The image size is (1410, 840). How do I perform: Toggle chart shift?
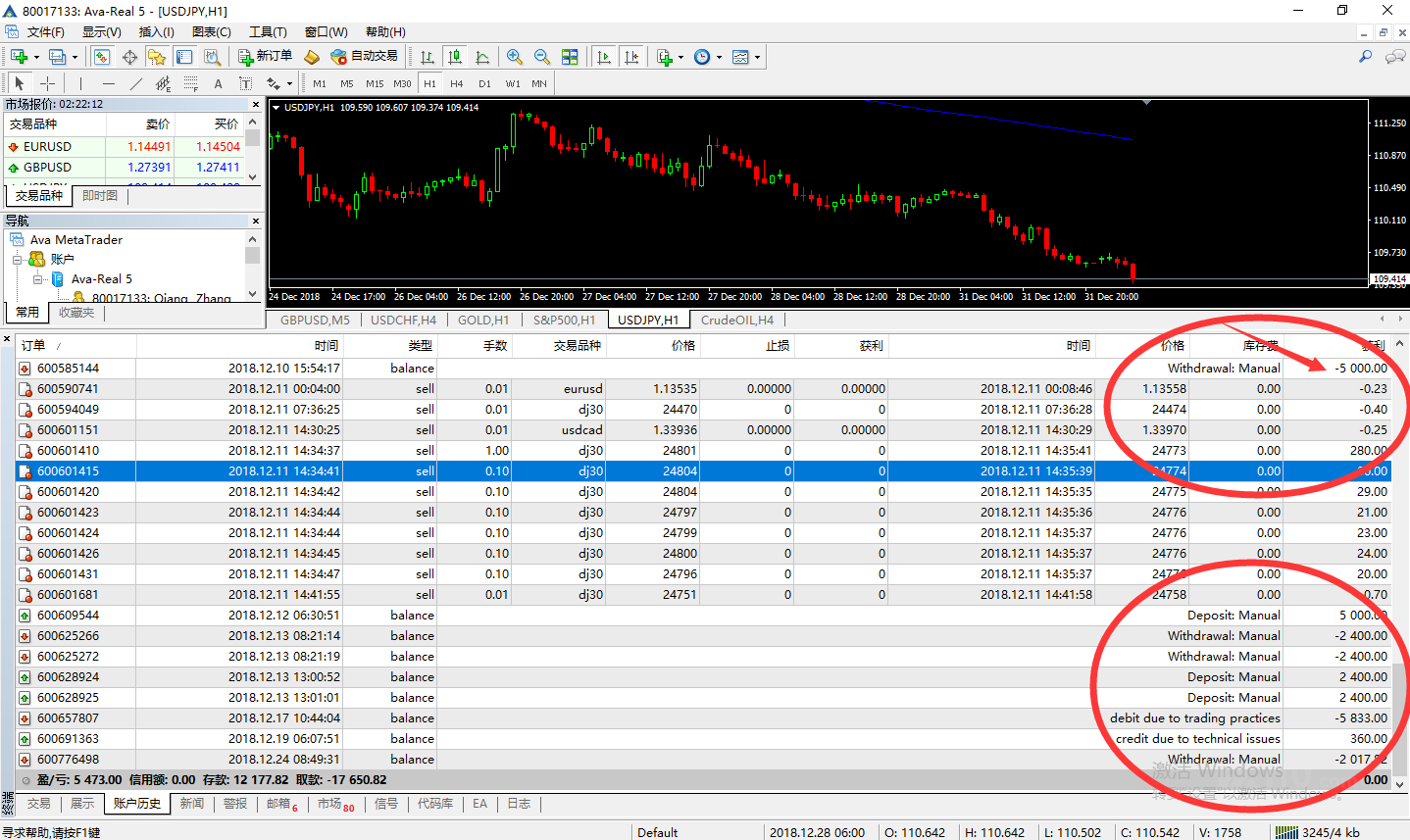click(631, 57)
